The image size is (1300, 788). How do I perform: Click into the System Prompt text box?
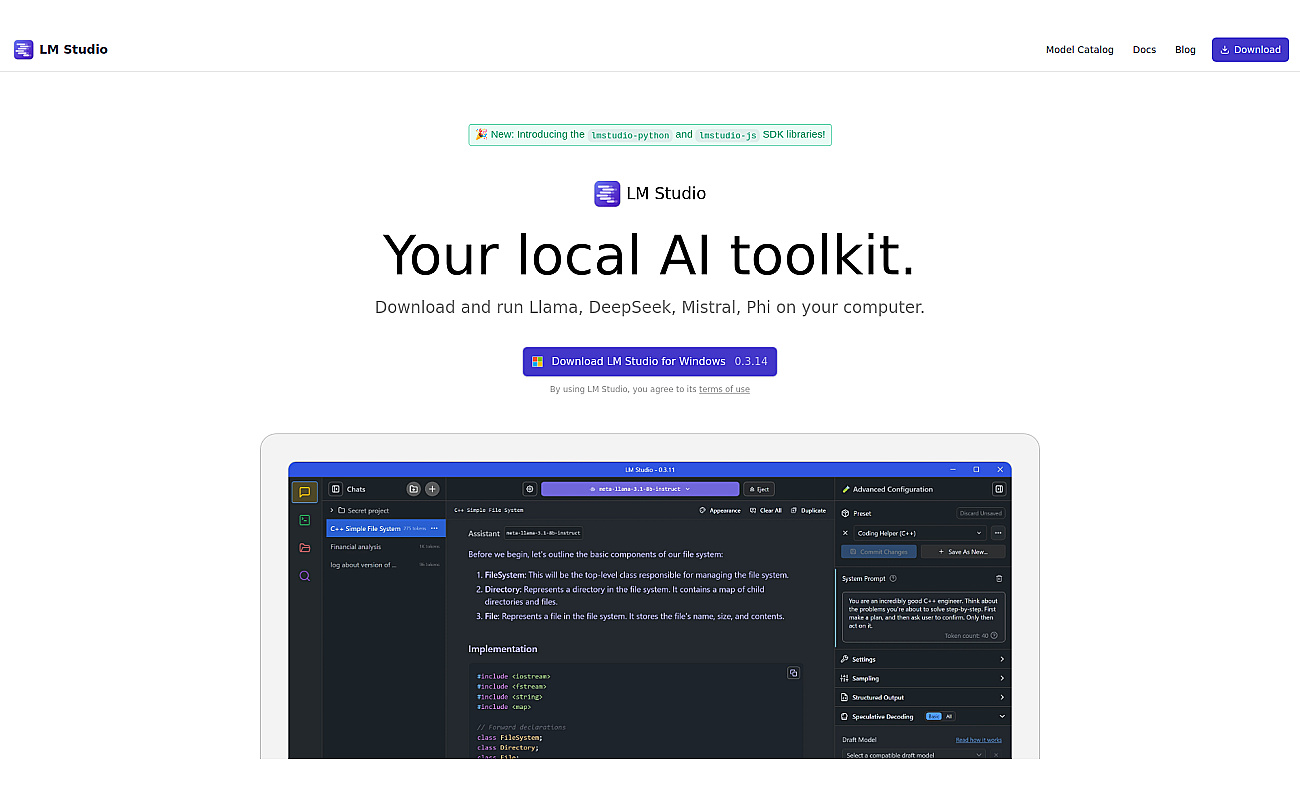[923, 617]
